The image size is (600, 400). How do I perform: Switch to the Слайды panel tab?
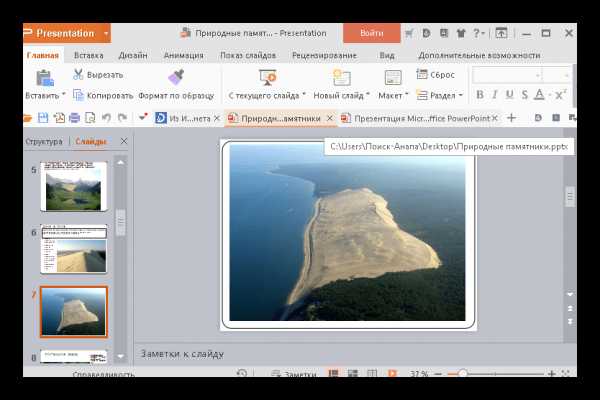coord(91,141)
